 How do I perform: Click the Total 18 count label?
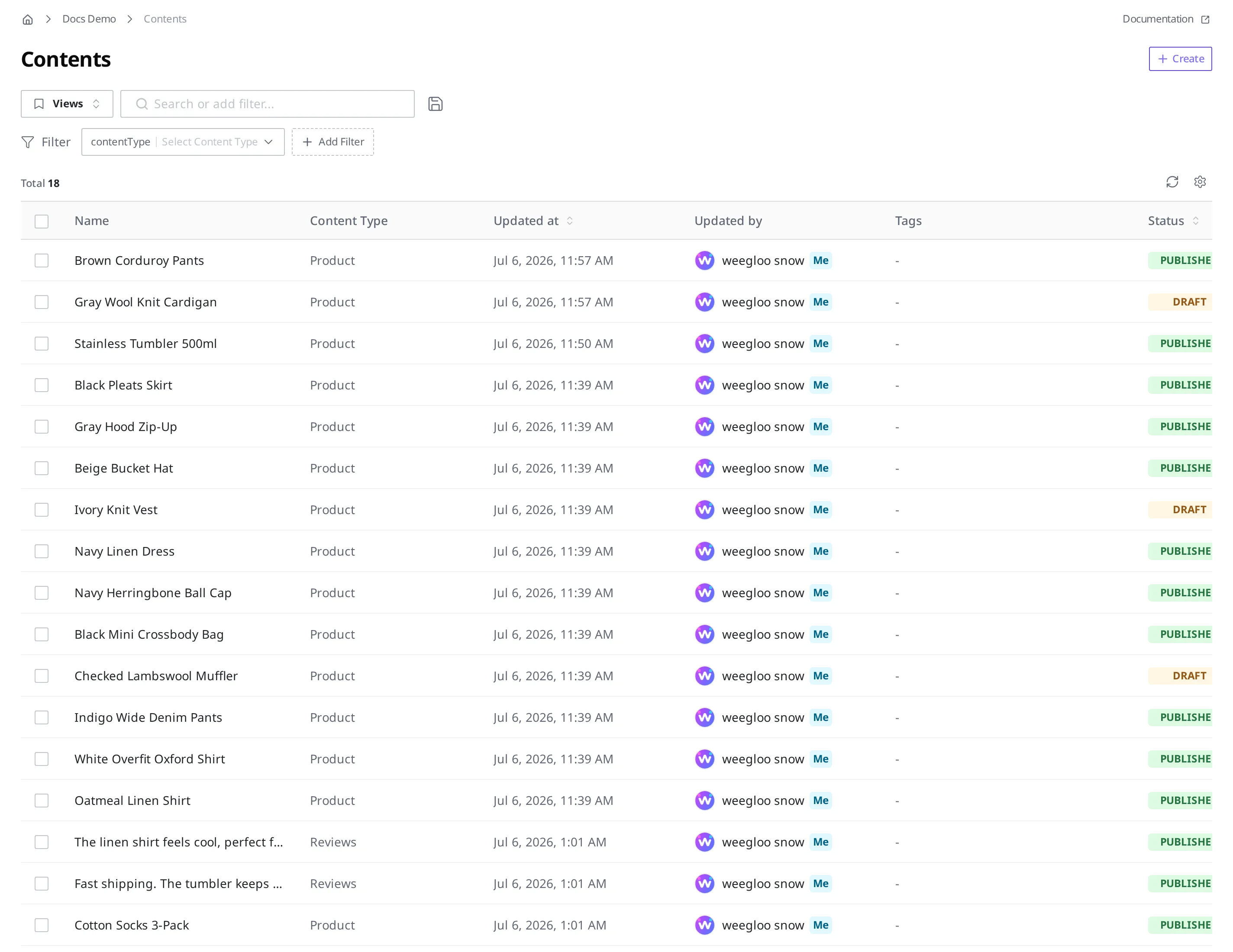point(40,183)
